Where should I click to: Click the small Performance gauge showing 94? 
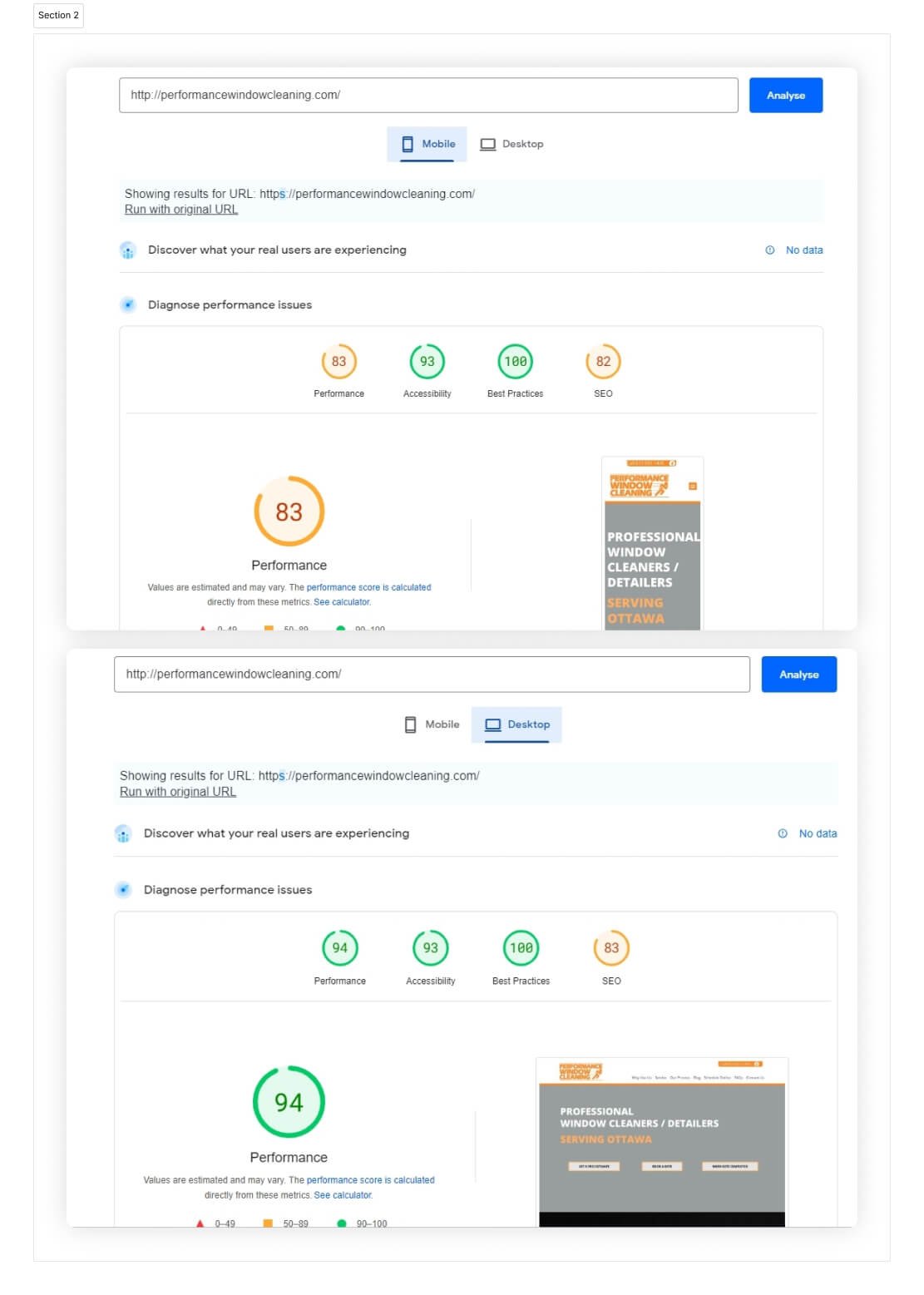(339, 948)
